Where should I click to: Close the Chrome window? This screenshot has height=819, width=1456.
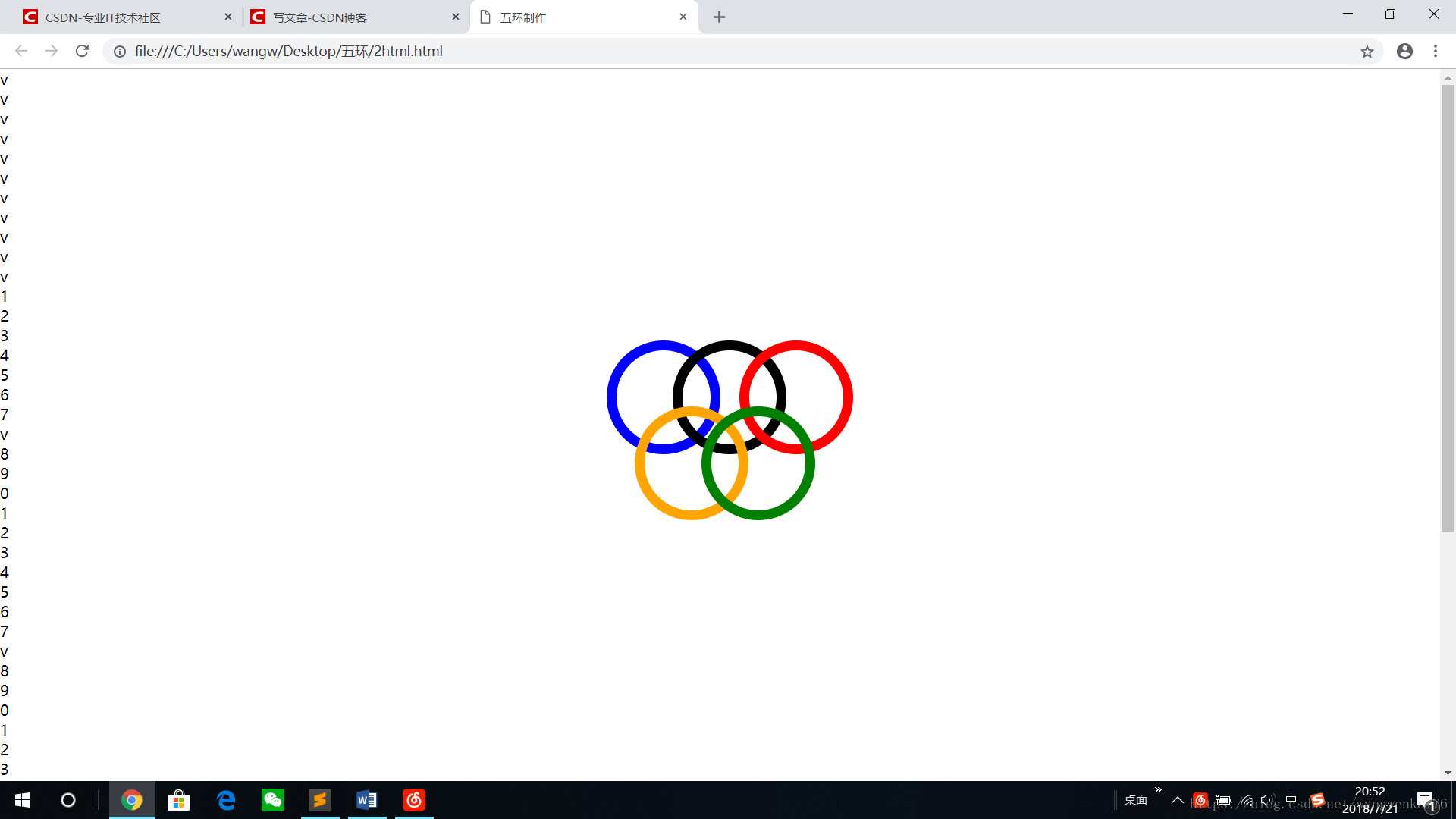click(1433, 14)
